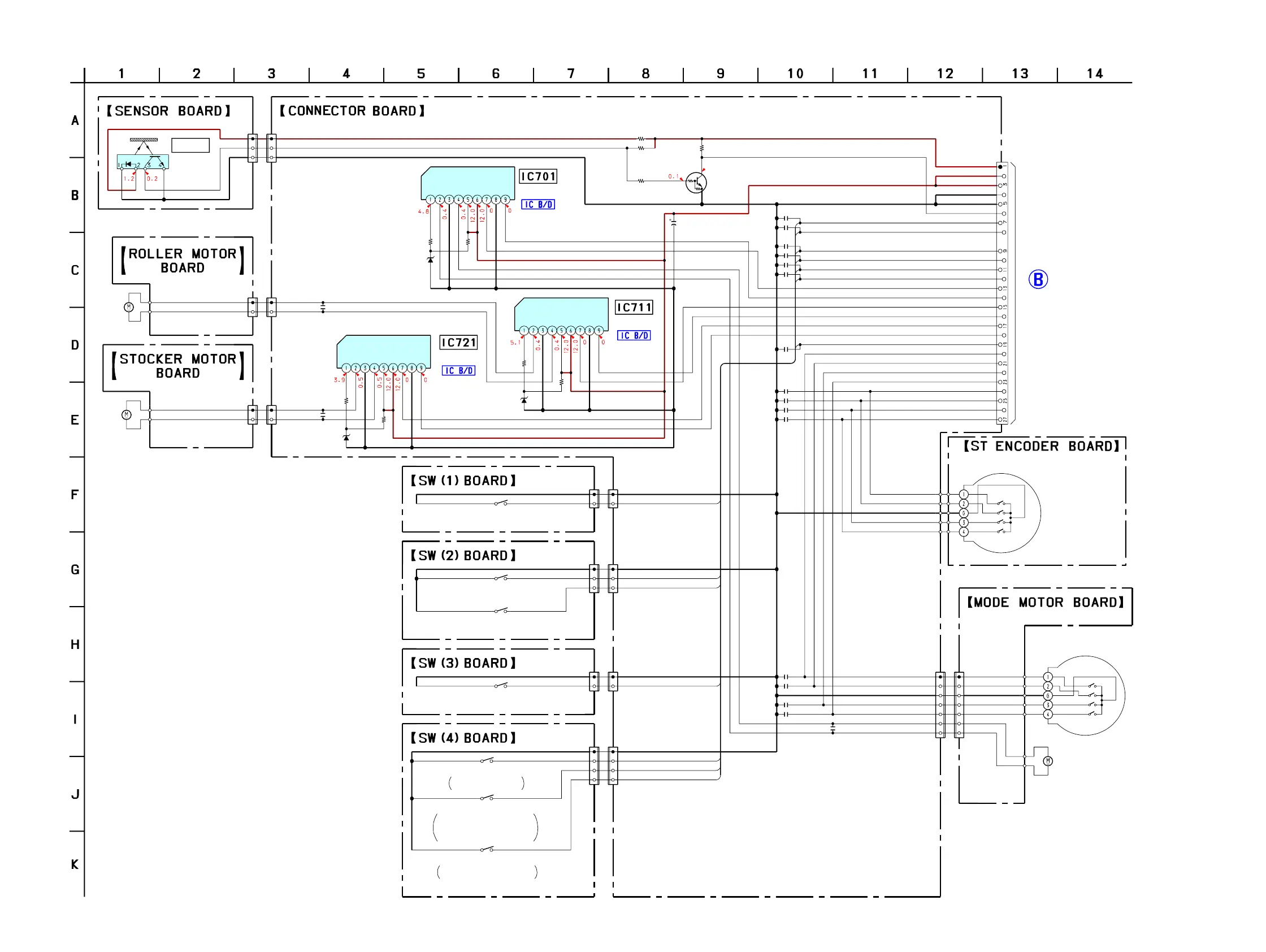Click the IC711 label box
The height and width of the screenshot is (952, 1266).
(634, 308)
